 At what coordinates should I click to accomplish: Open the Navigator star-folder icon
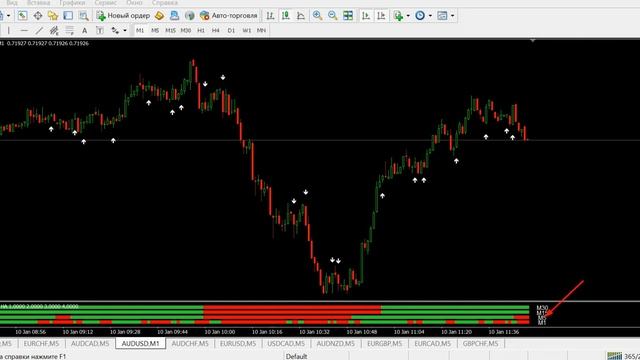(x=53, y=16)
